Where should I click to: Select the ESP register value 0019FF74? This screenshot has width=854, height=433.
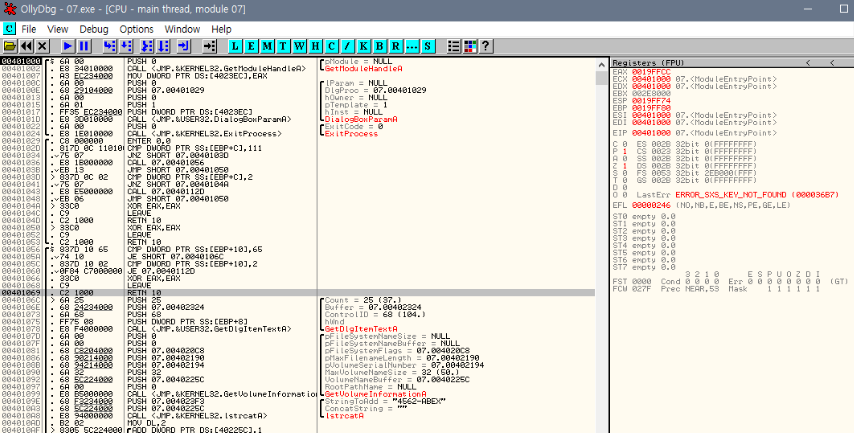click(651, 101)
